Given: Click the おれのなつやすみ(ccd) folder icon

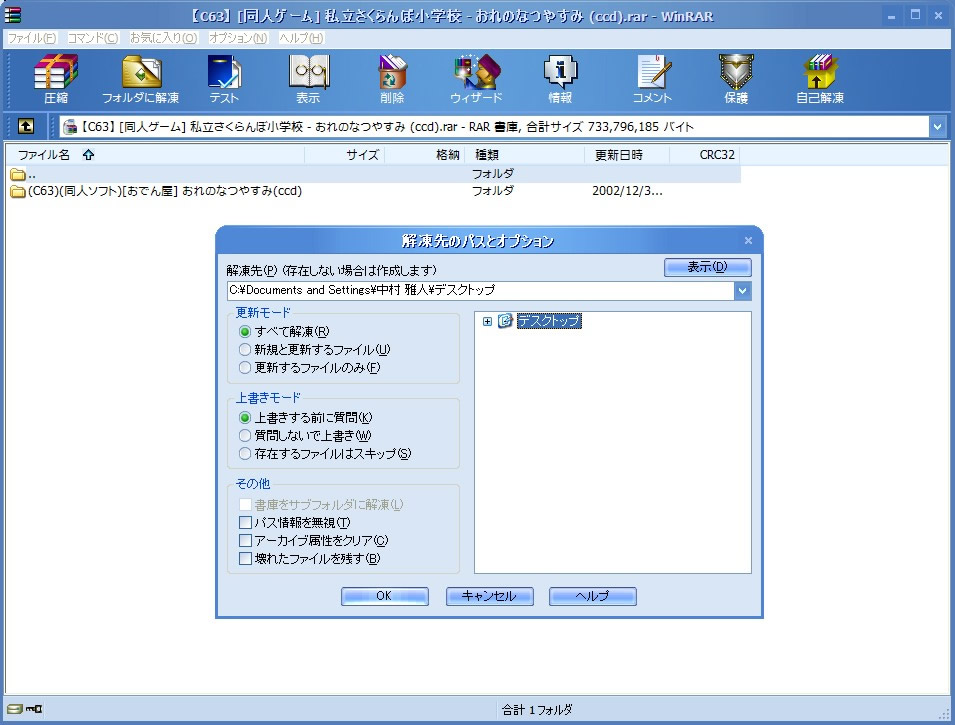Looking at the screenshot, I should pyautogui.click(x=18, y=192).
